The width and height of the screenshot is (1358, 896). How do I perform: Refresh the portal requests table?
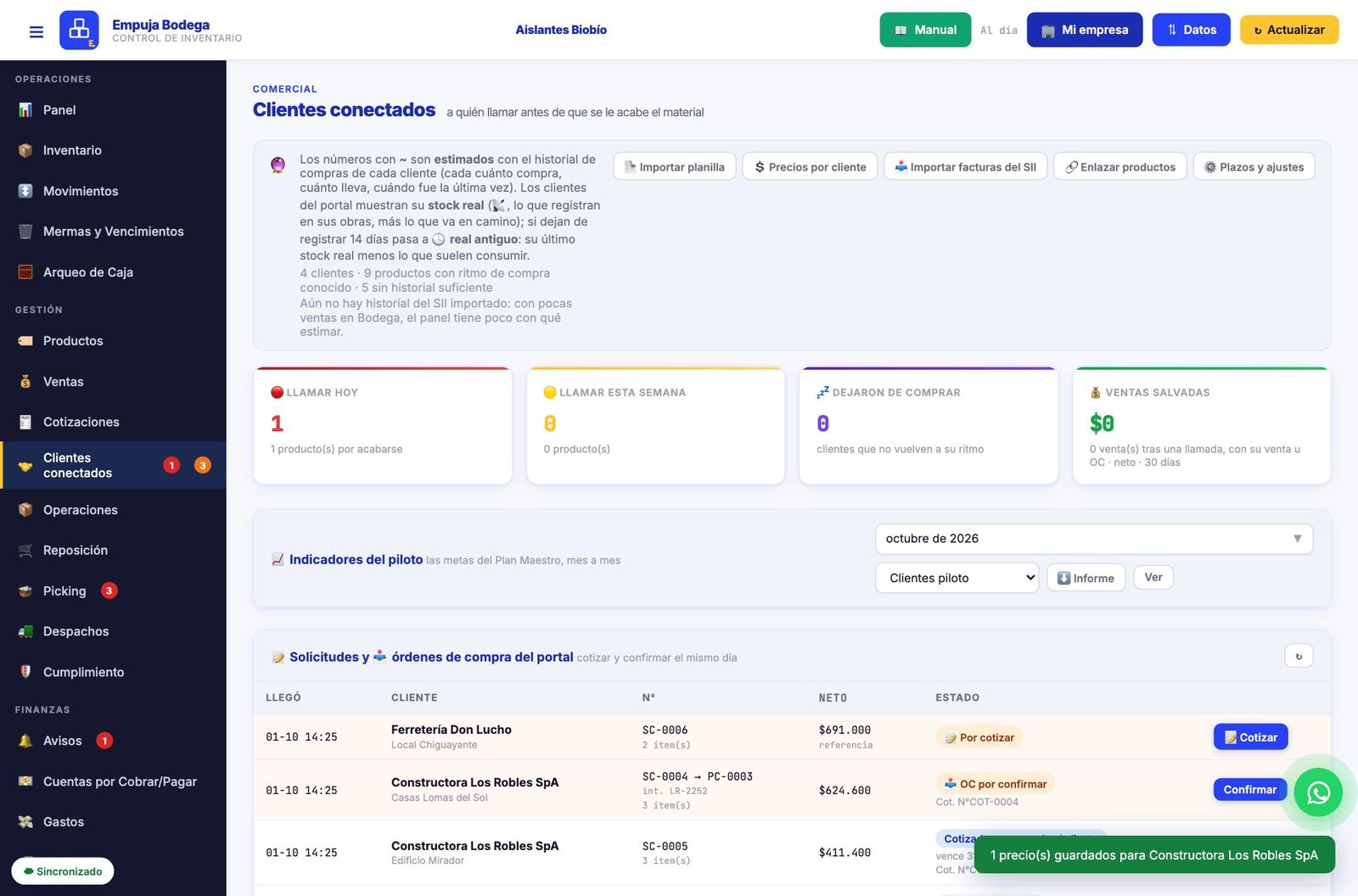tap(1299, 656)
